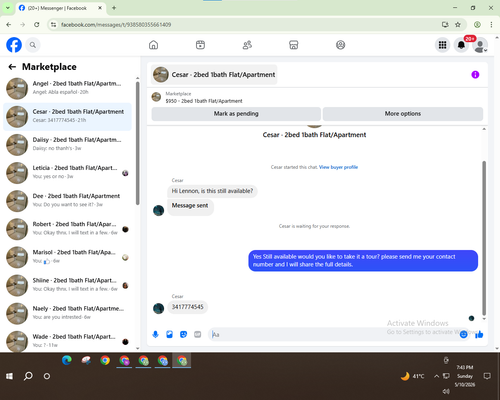
Task: Click the chat messages scrollbar
Action: tap(484, 238)
